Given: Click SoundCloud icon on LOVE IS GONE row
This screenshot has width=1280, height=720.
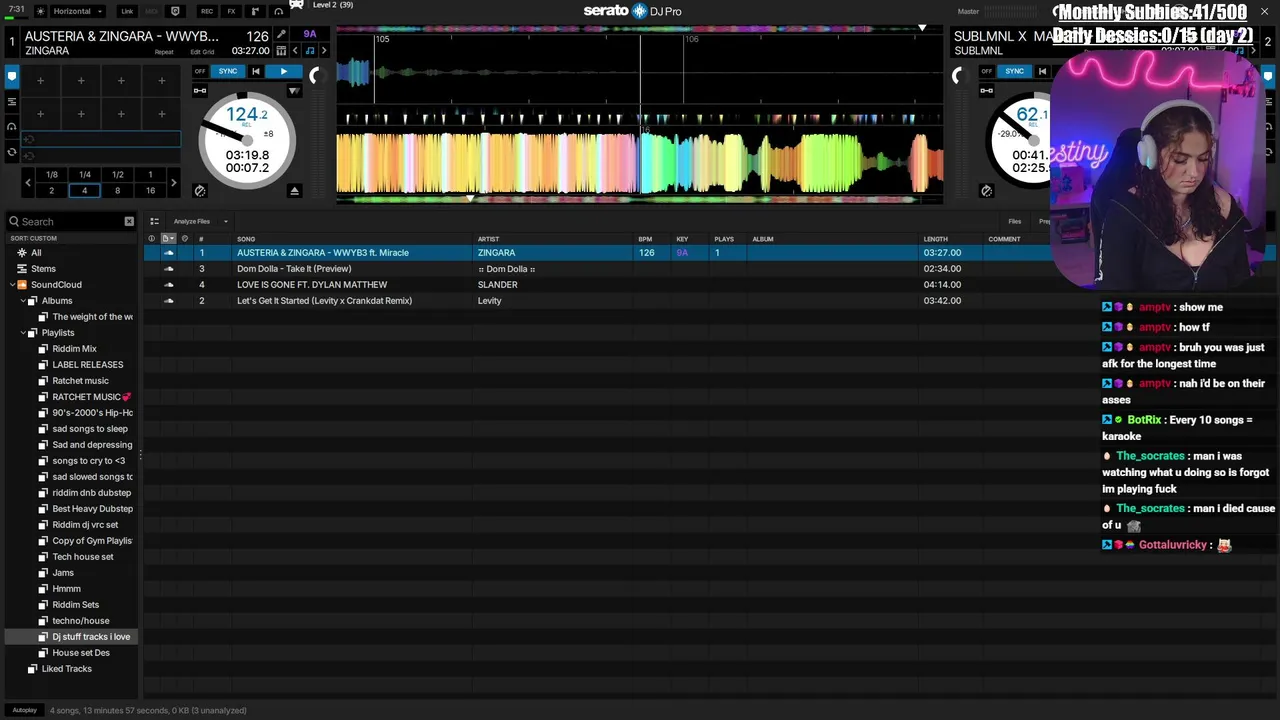Looking at the screenshot, I should point(168,285).
